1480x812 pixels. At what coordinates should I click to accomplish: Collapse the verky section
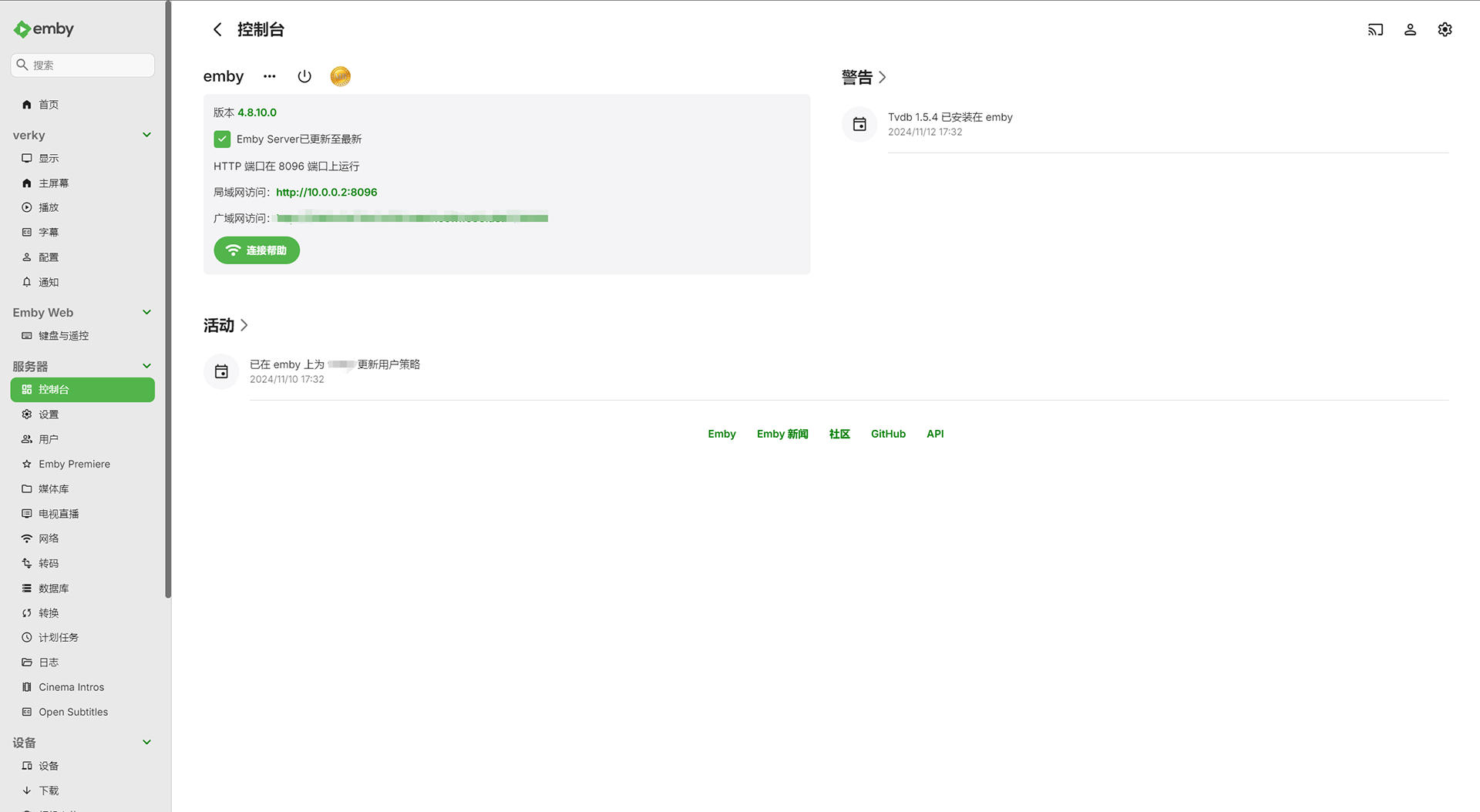(x=146, y=135)
